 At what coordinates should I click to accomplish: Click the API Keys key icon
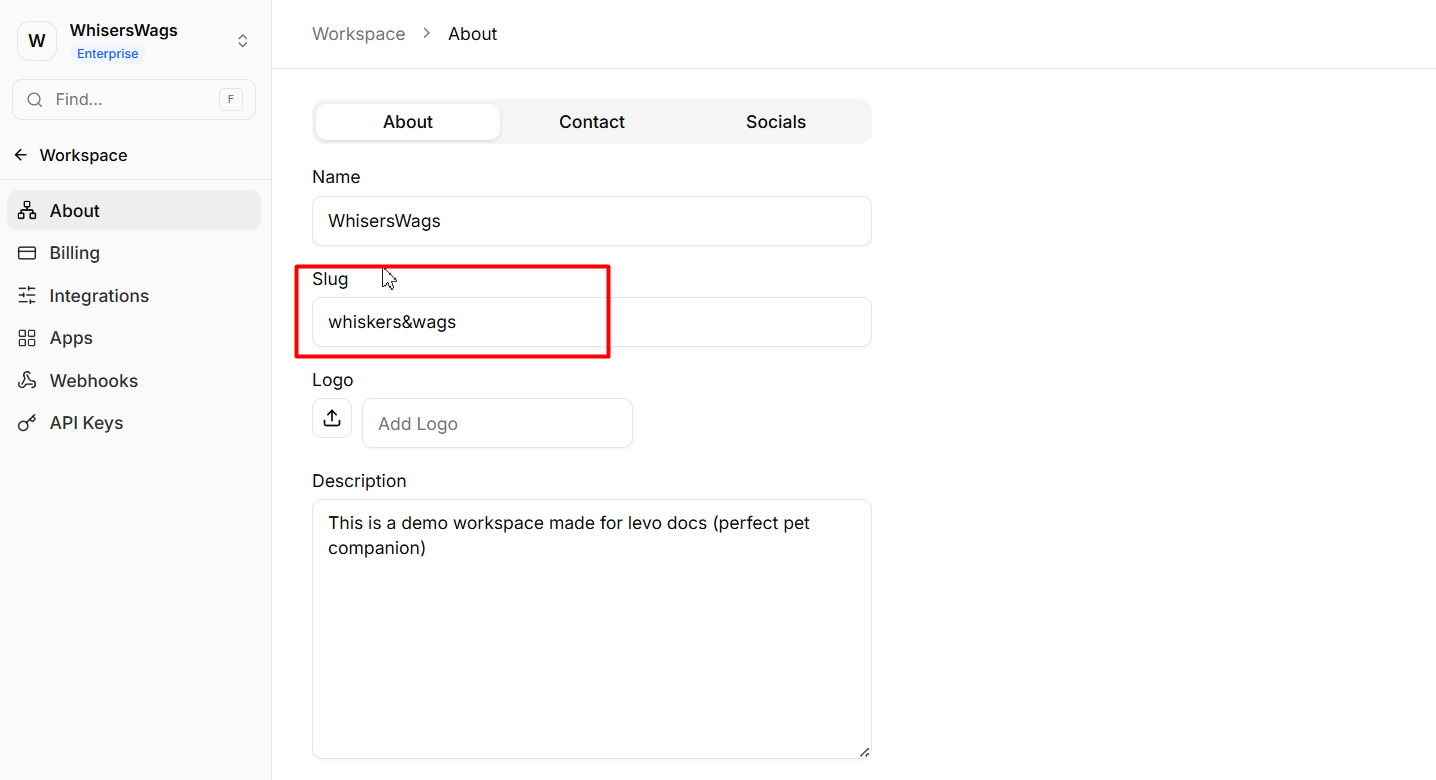click(27, 423)
